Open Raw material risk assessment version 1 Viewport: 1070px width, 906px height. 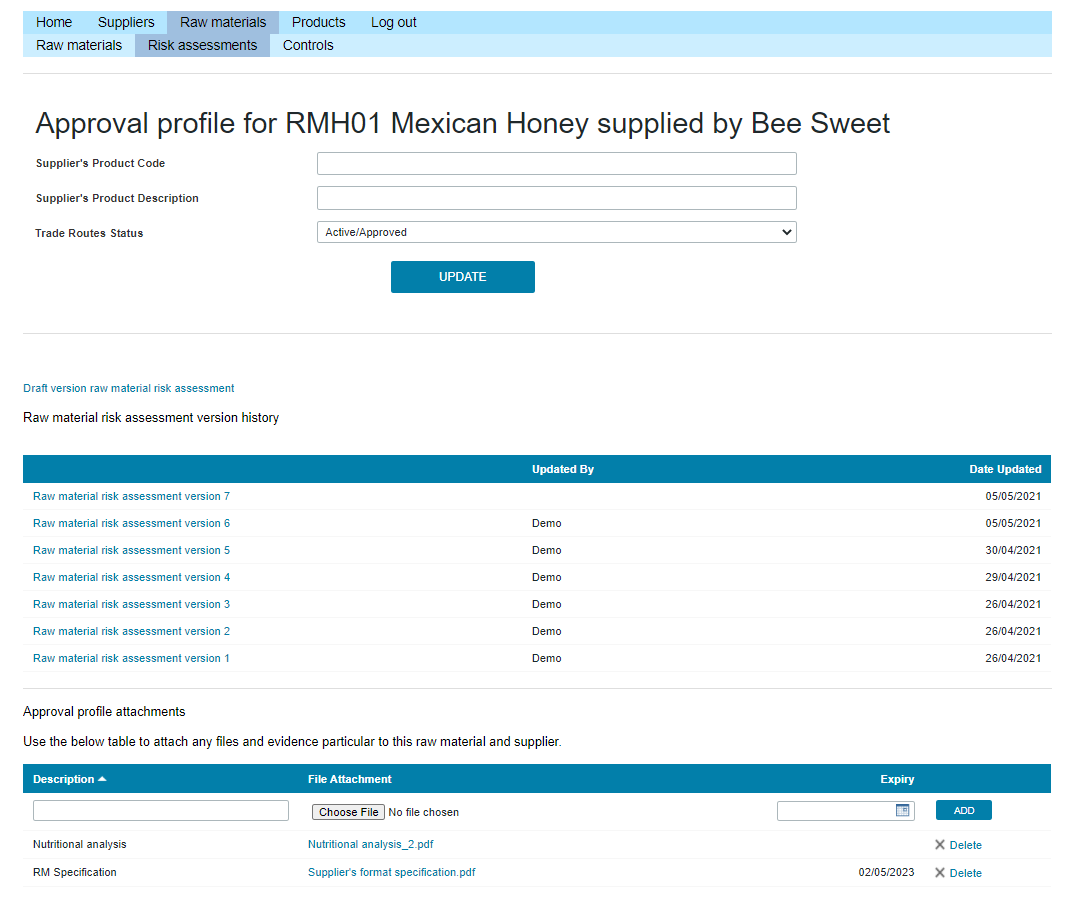[x=132, y=658]
